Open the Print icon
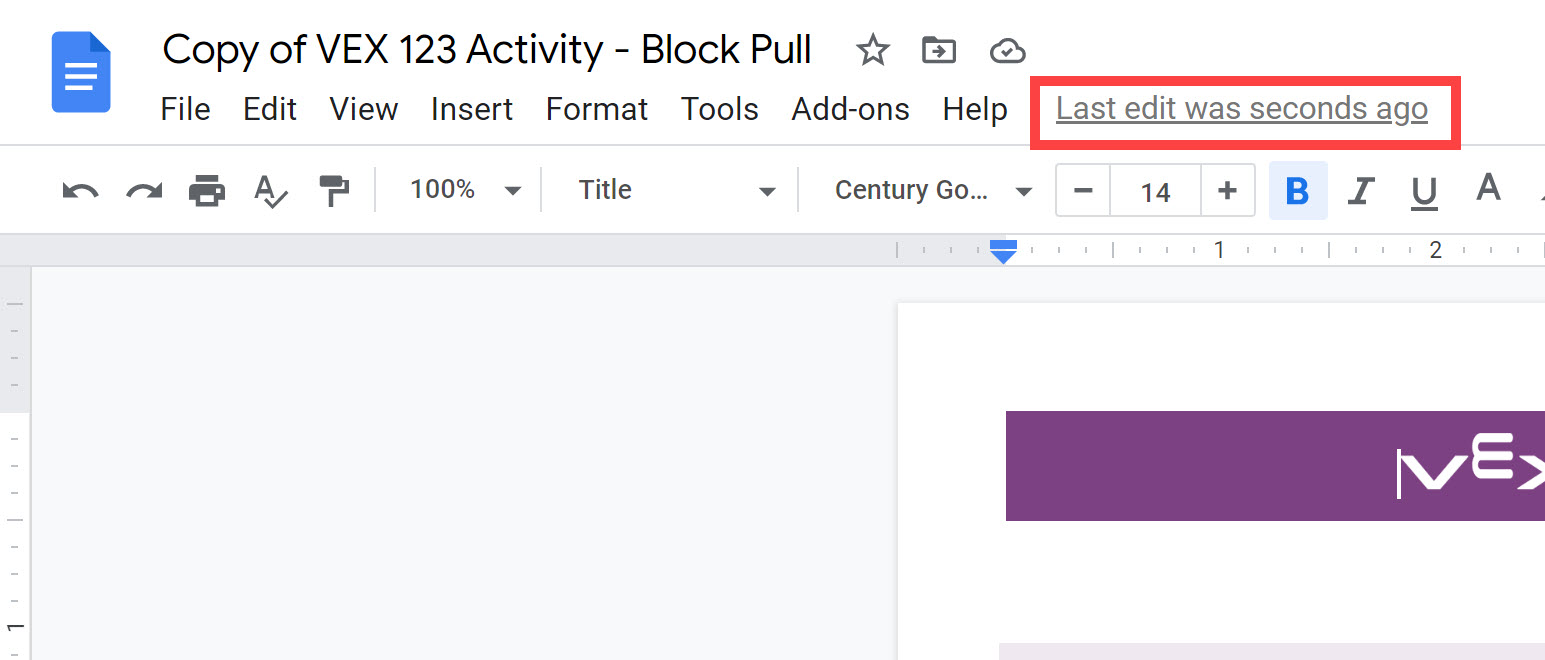 [x=206, y=190]
